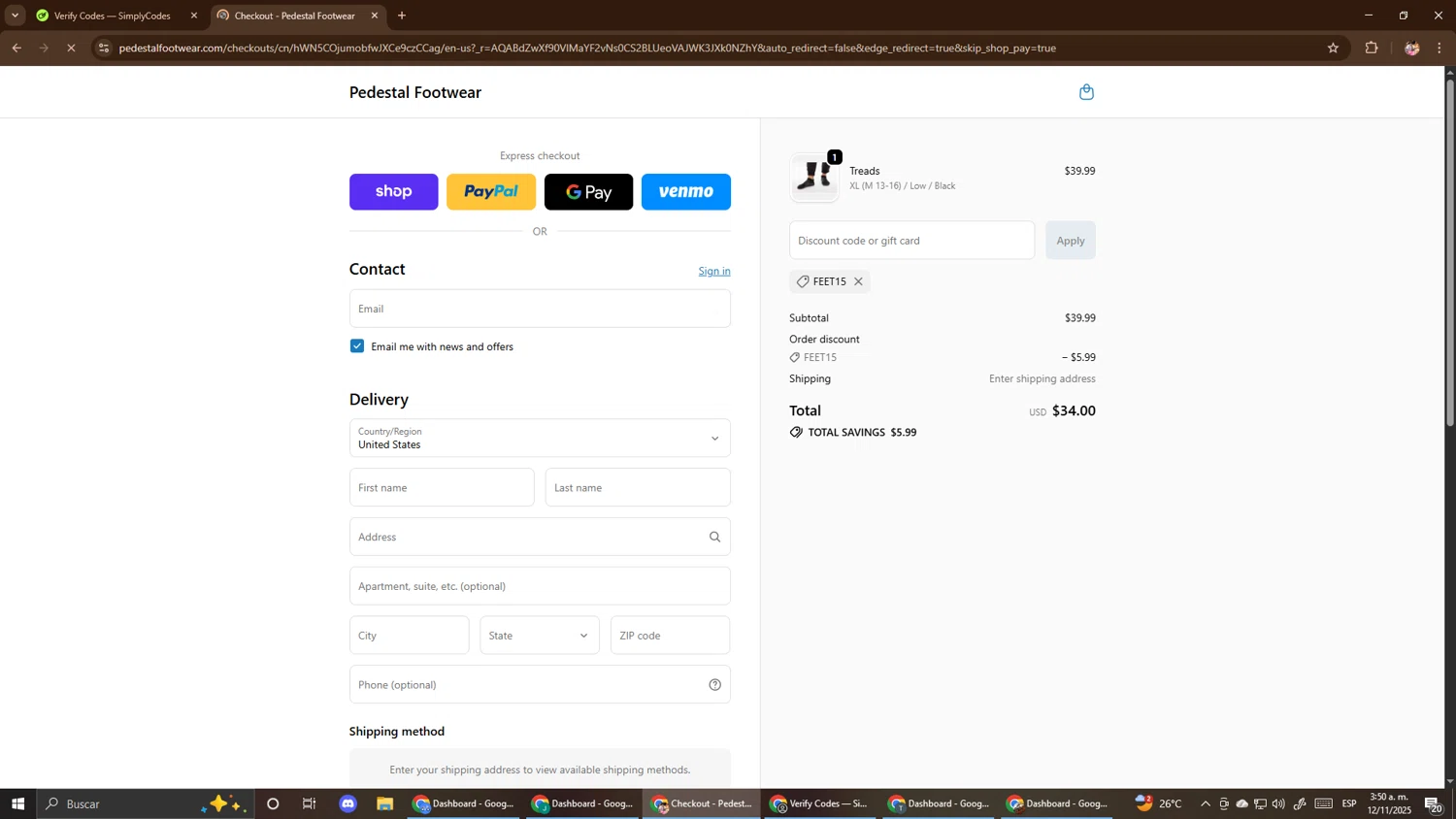Follow the Sign in link
The image size is (1456, 819).
[x=714, y=271]
